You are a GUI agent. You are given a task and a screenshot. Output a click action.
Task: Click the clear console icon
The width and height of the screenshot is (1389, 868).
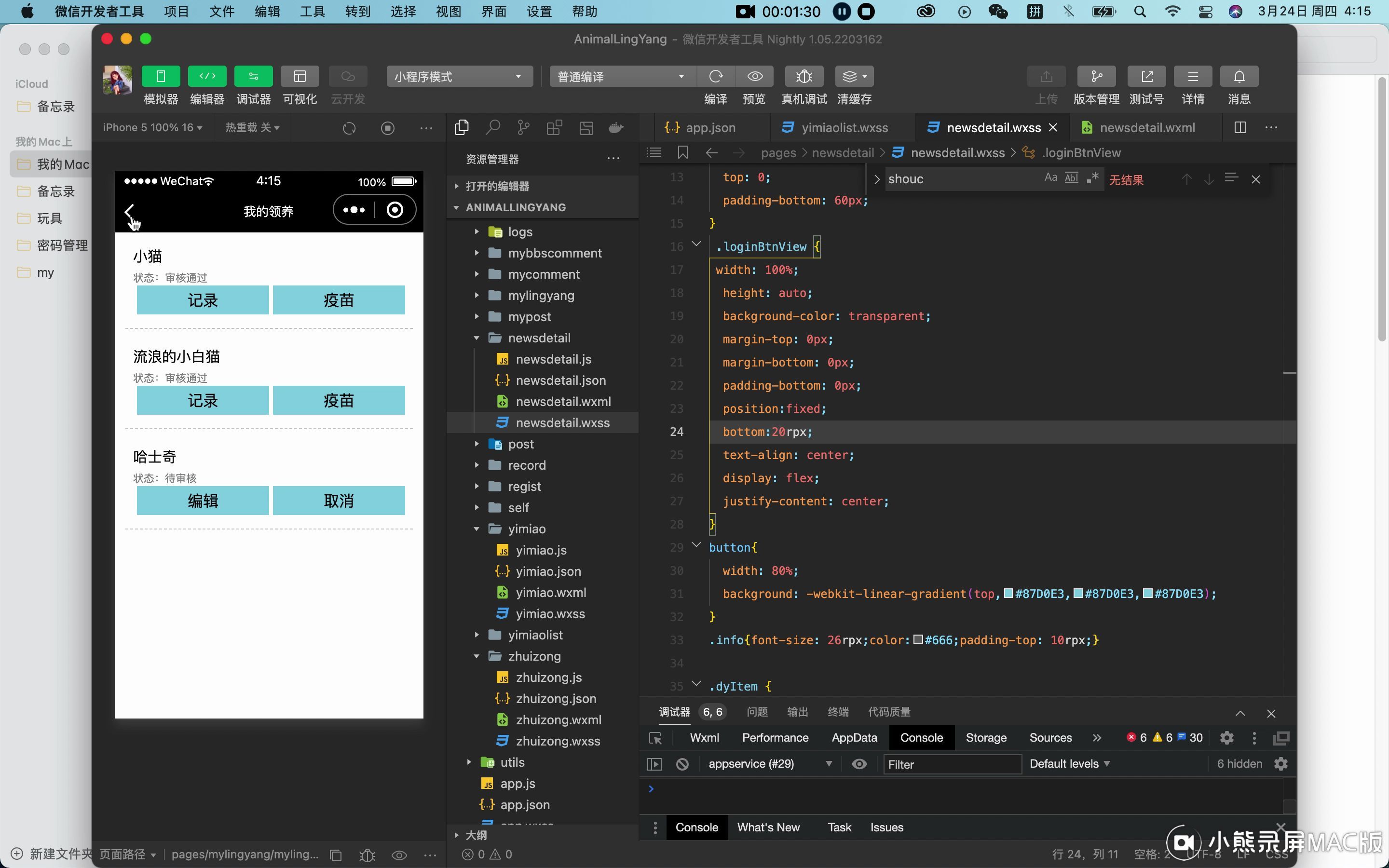[682, 764]
